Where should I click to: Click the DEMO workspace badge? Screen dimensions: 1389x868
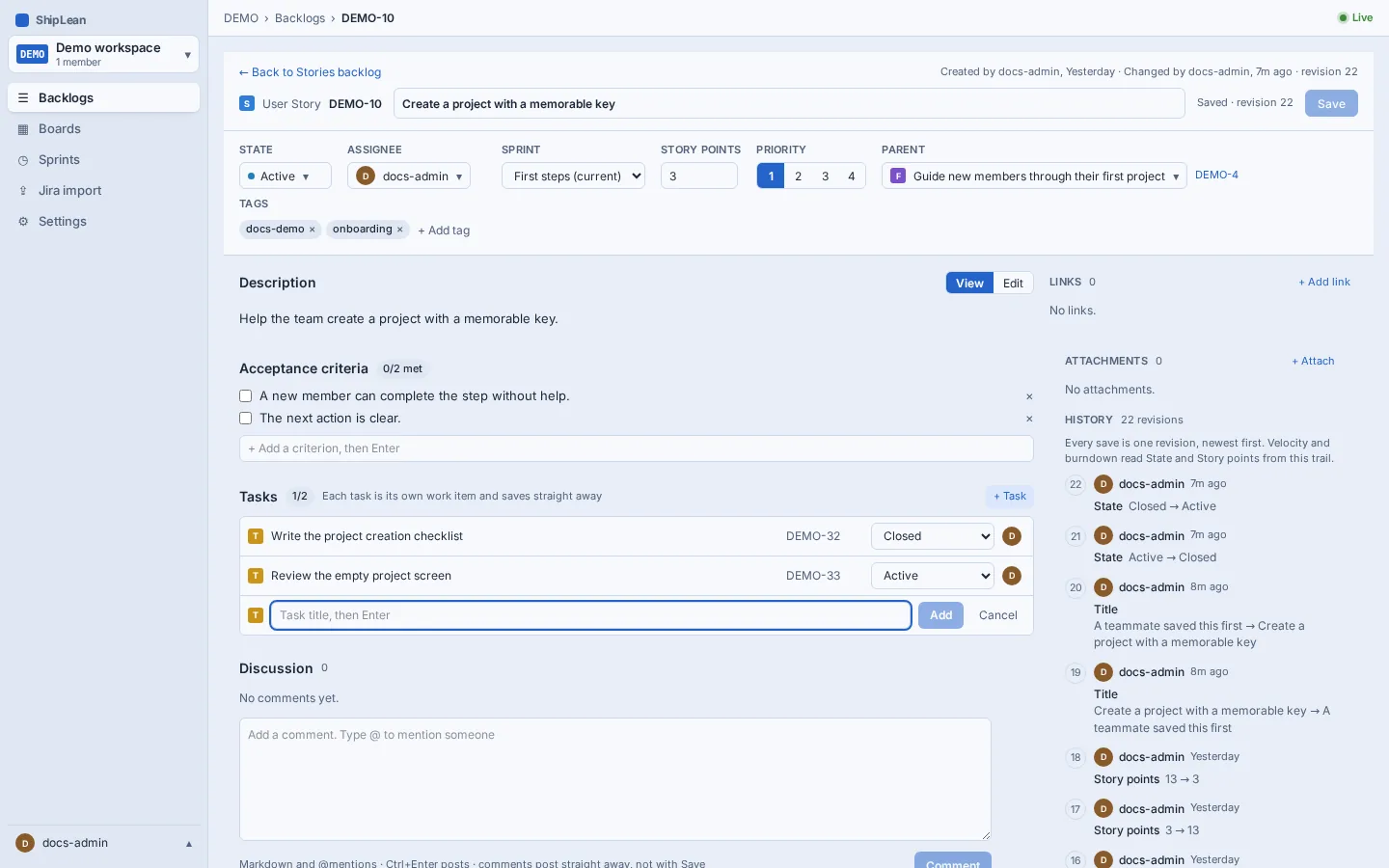[x=33, y=54]
